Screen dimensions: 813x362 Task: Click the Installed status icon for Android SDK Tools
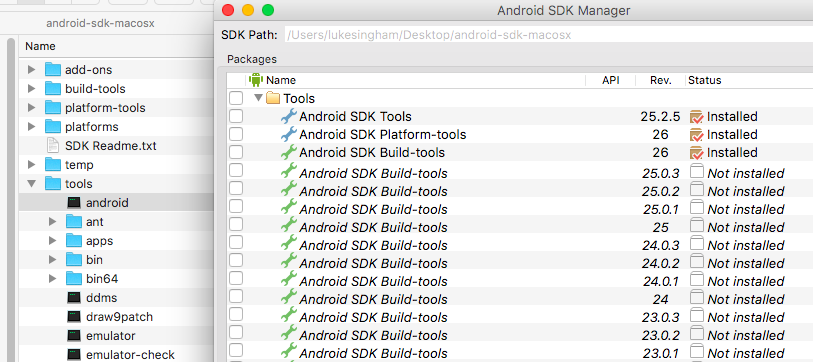696,117
